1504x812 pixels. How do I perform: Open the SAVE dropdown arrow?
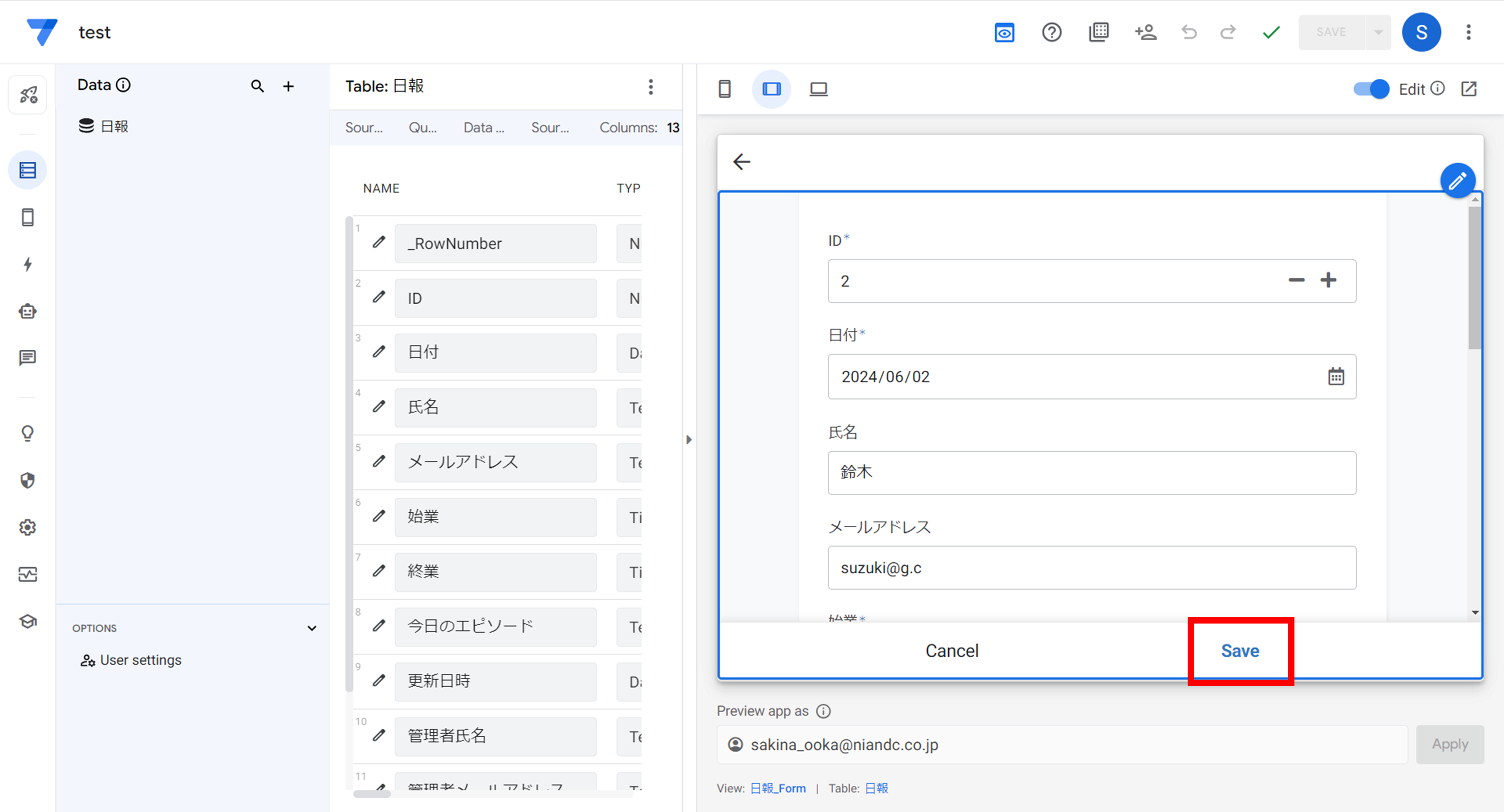pos(1379,32)
